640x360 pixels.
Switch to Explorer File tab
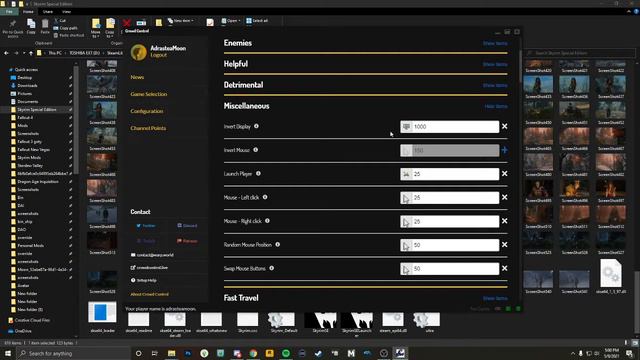tap(9, 12)
